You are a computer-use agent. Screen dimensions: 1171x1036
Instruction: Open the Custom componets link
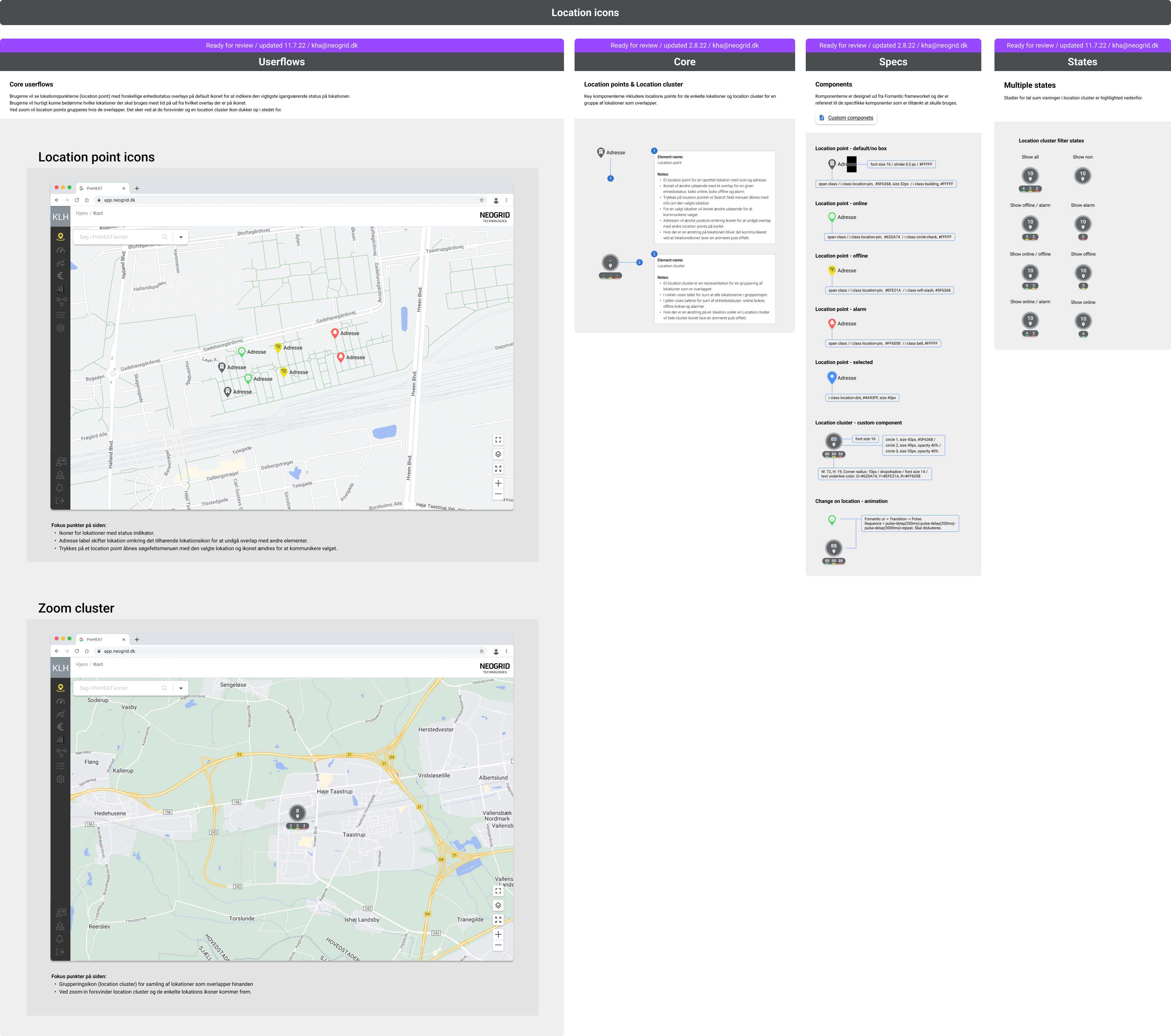[850, 118]
